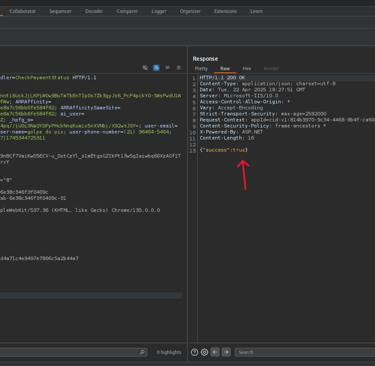
Task: Toggle the highlighted blue request view icon
Action: pyautogui.click(x=156, y=68)
